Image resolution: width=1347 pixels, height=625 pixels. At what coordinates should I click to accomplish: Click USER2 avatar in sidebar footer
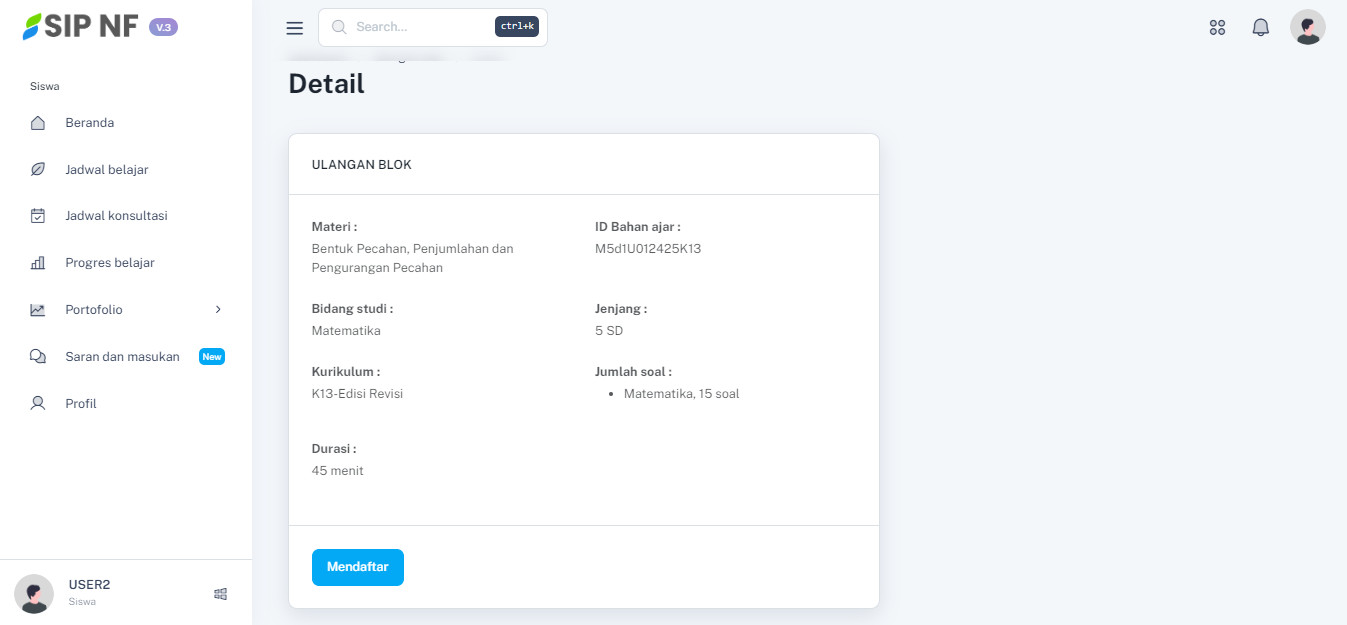coord(34,594)
